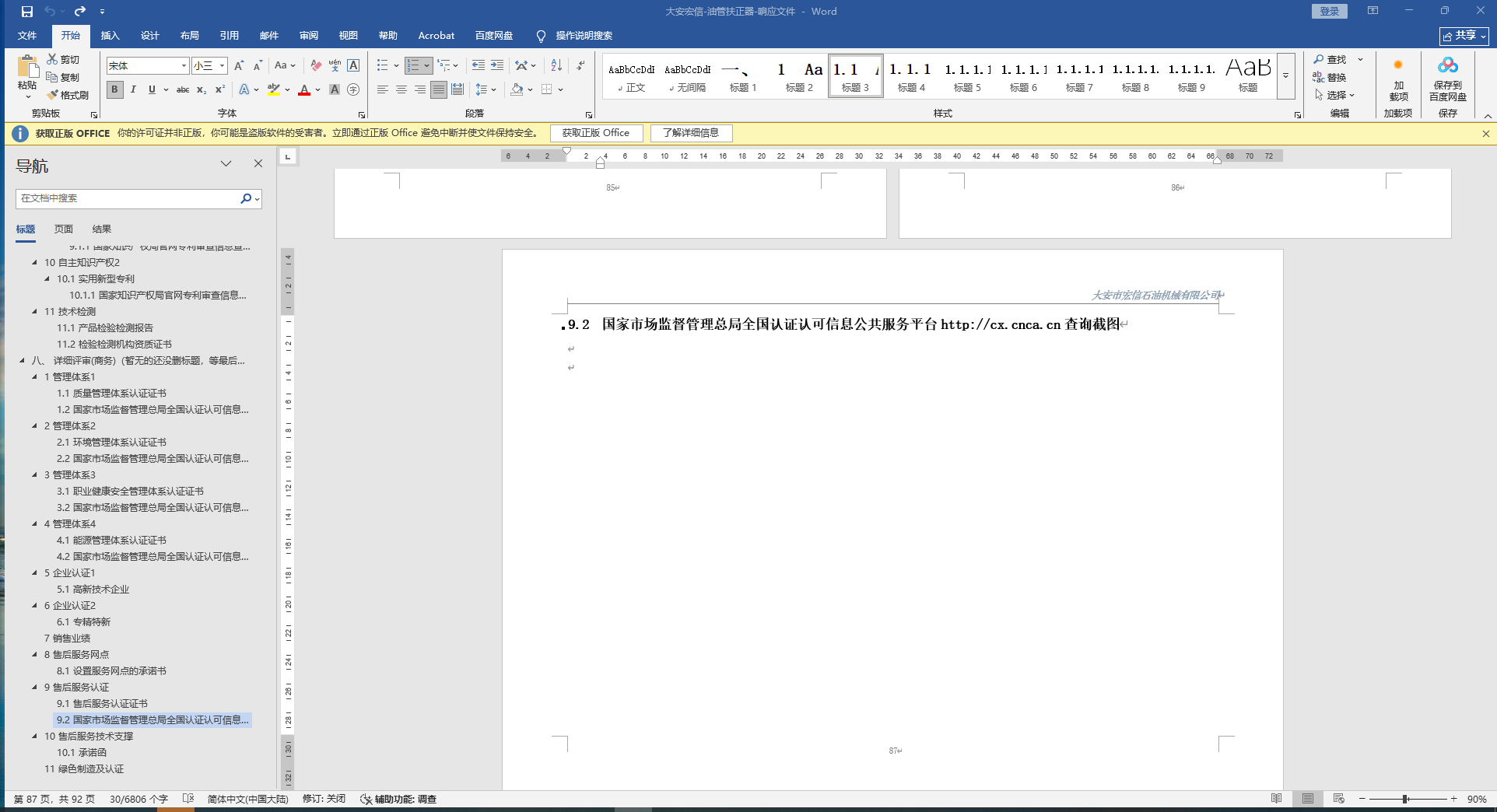Adjust the zoom slider in the status bar
The width and height of the screenshot is (1497, 812).
click(1406, 799)
